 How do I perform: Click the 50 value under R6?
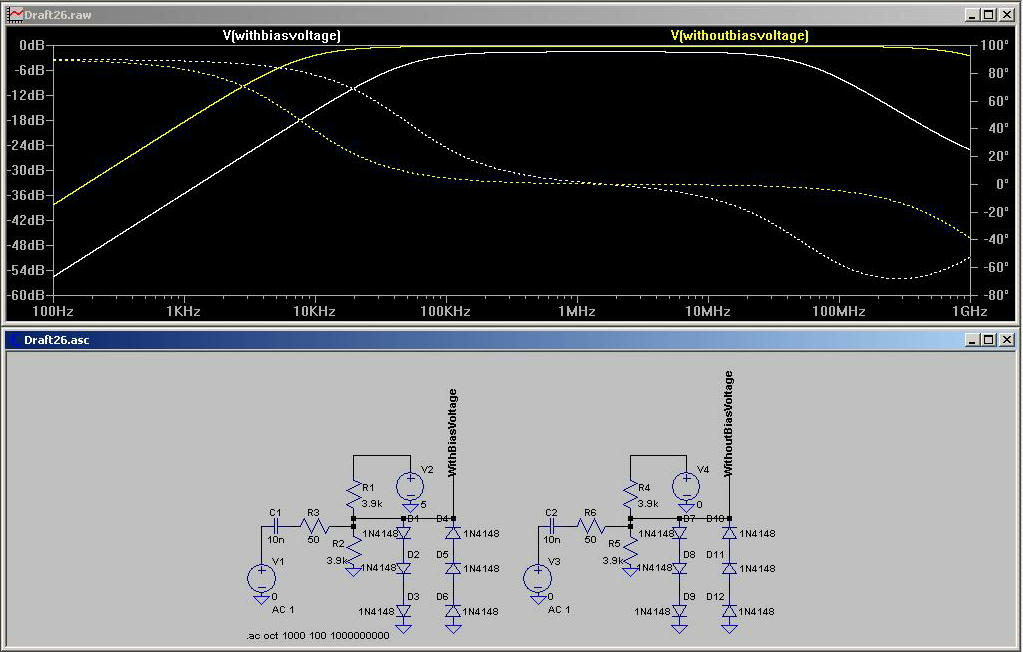point(590,540)
